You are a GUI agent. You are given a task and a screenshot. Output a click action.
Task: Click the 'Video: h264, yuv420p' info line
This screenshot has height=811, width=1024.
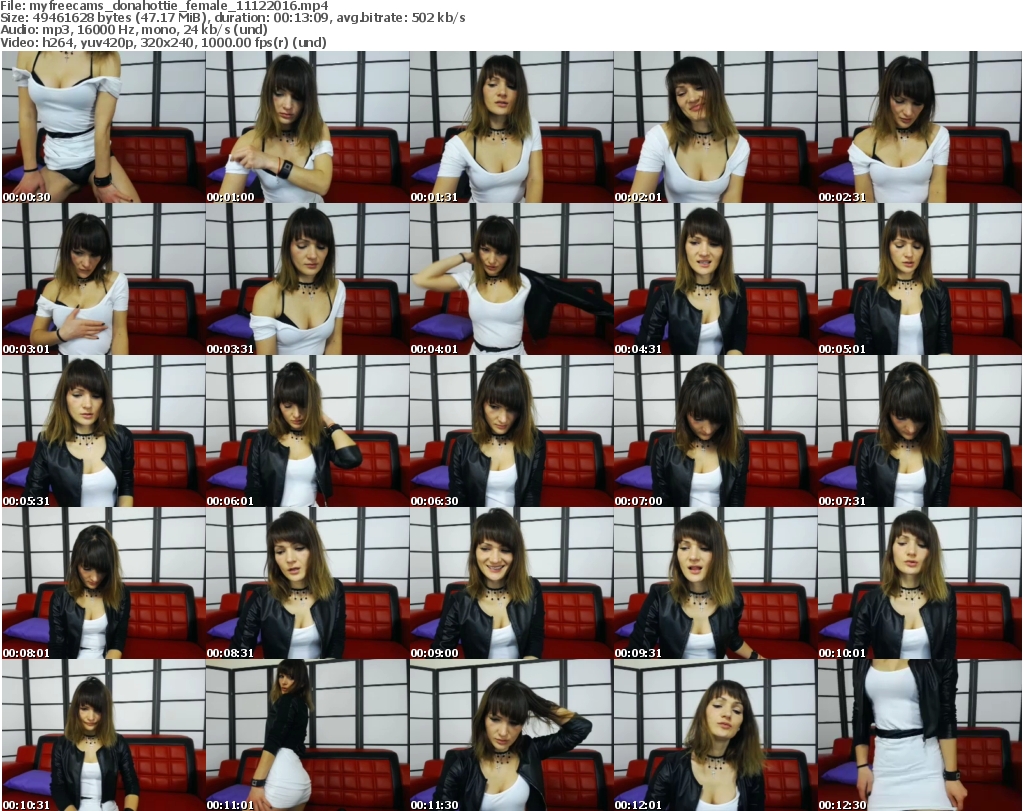(163, 42)
